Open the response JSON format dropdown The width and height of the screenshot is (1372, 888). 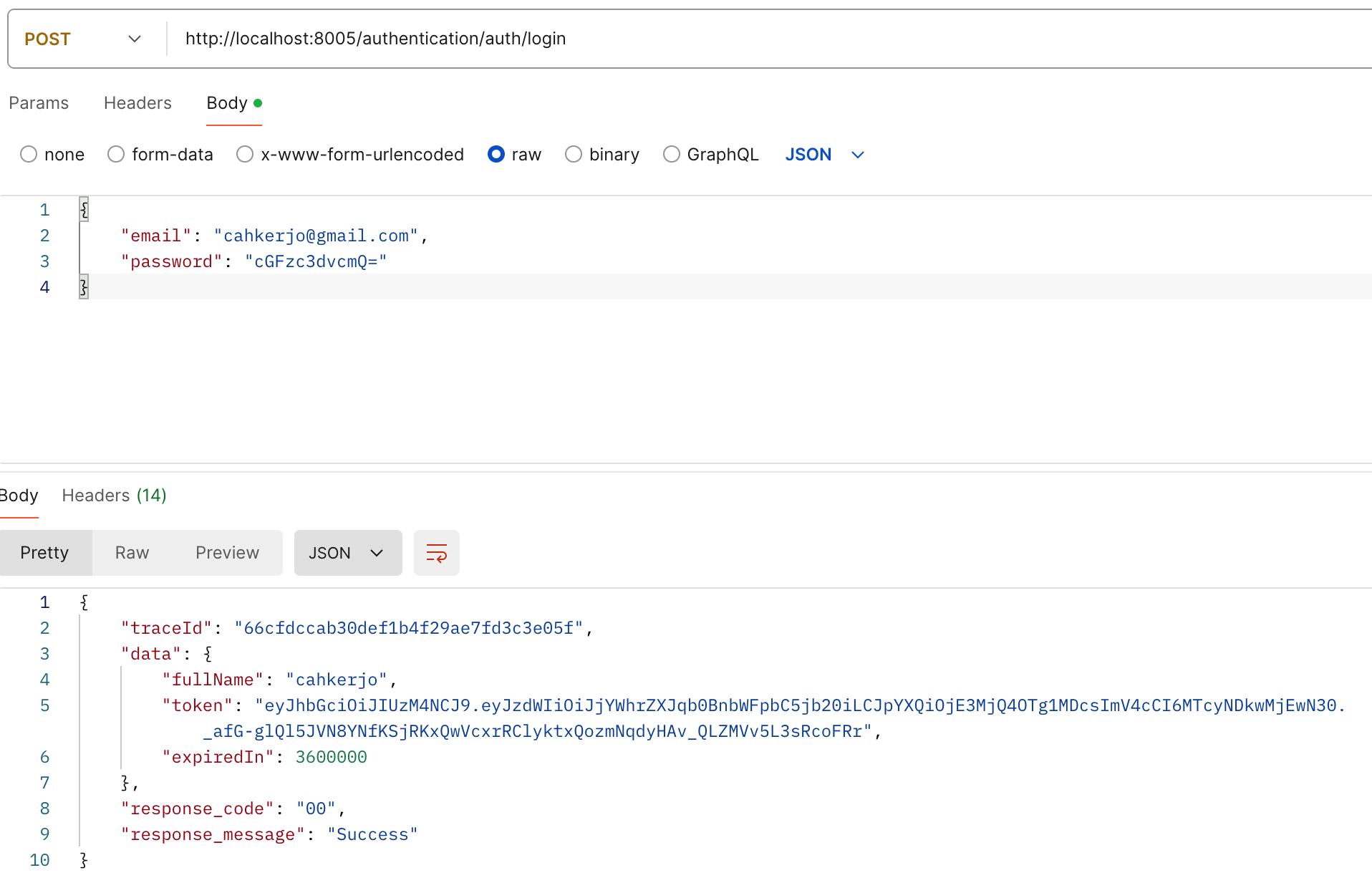tap(348, 553)
